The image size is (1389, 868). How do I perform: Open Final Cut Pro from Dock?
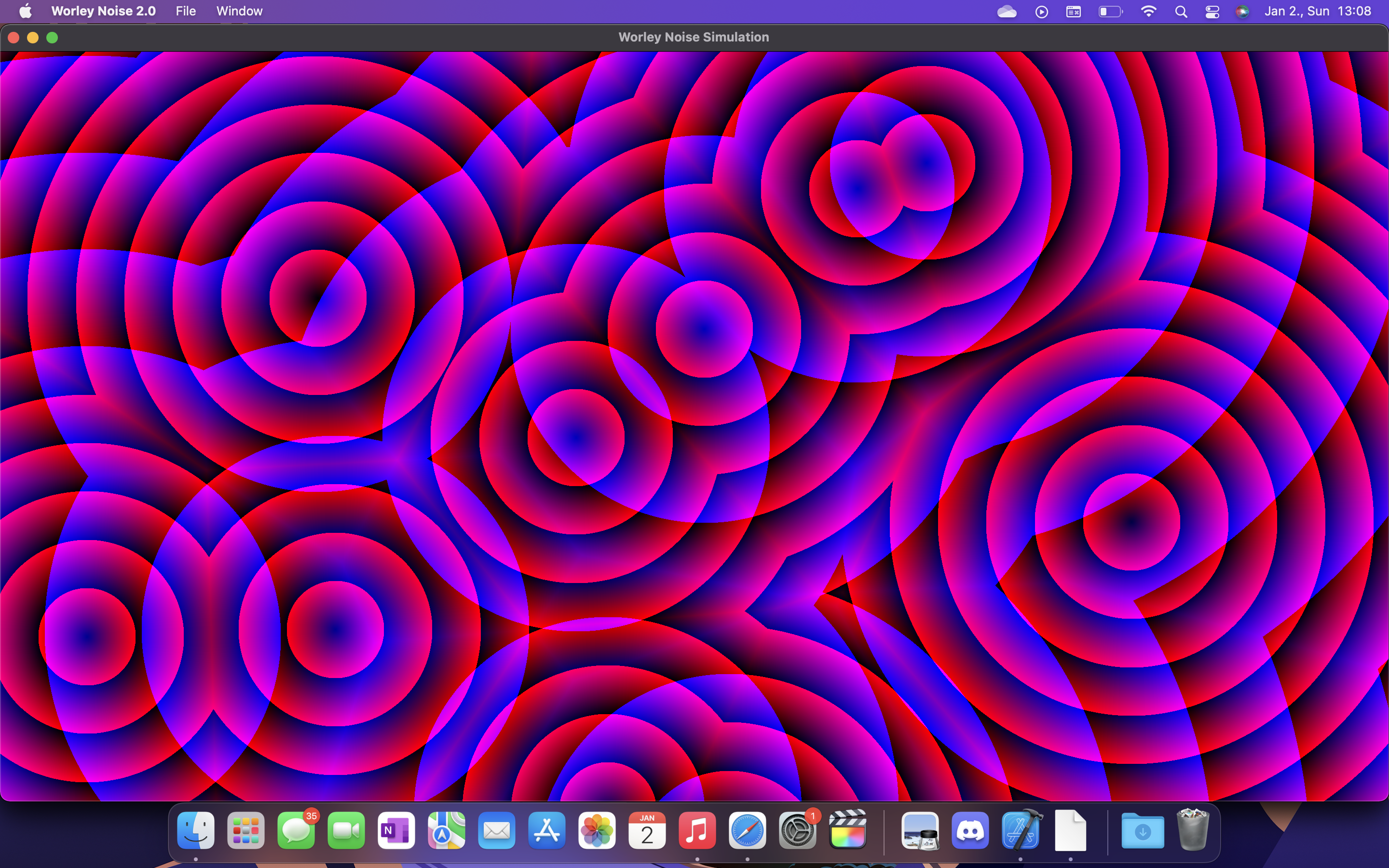848,831
